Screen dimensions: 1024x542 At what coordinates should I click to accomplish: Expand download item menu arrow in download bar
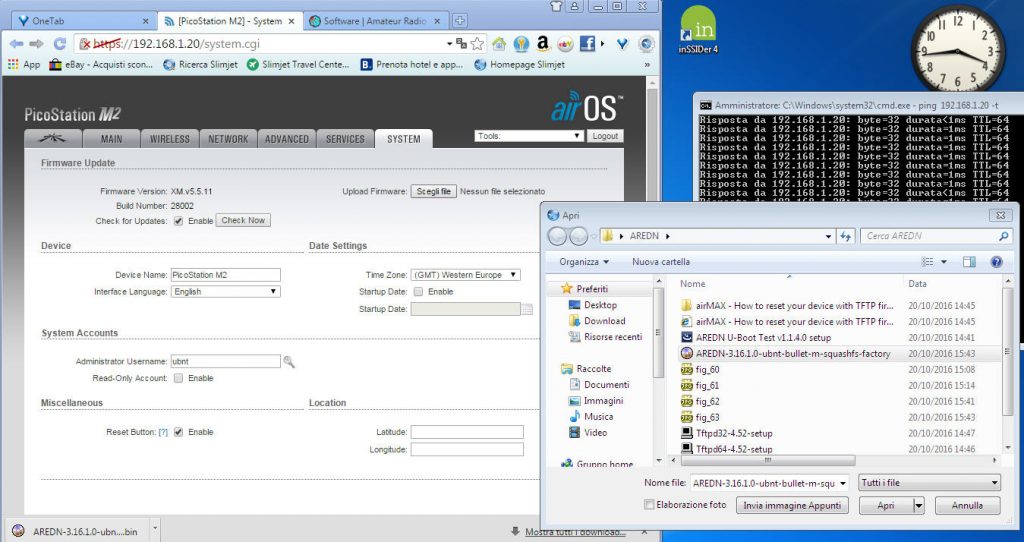(155, 528)
